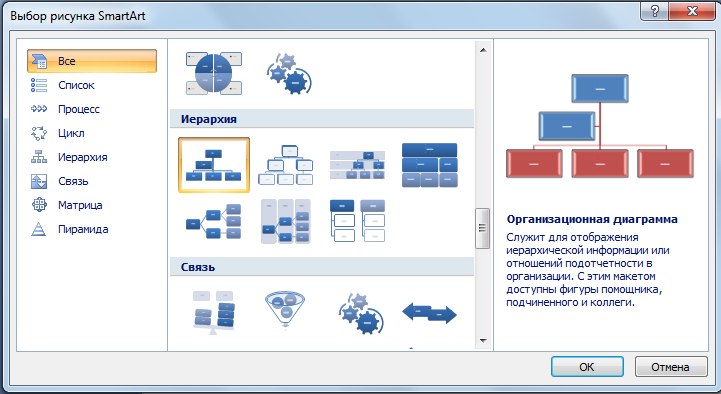
Task: Show the Связь category layouts
Action: click(x=92, y=181)
